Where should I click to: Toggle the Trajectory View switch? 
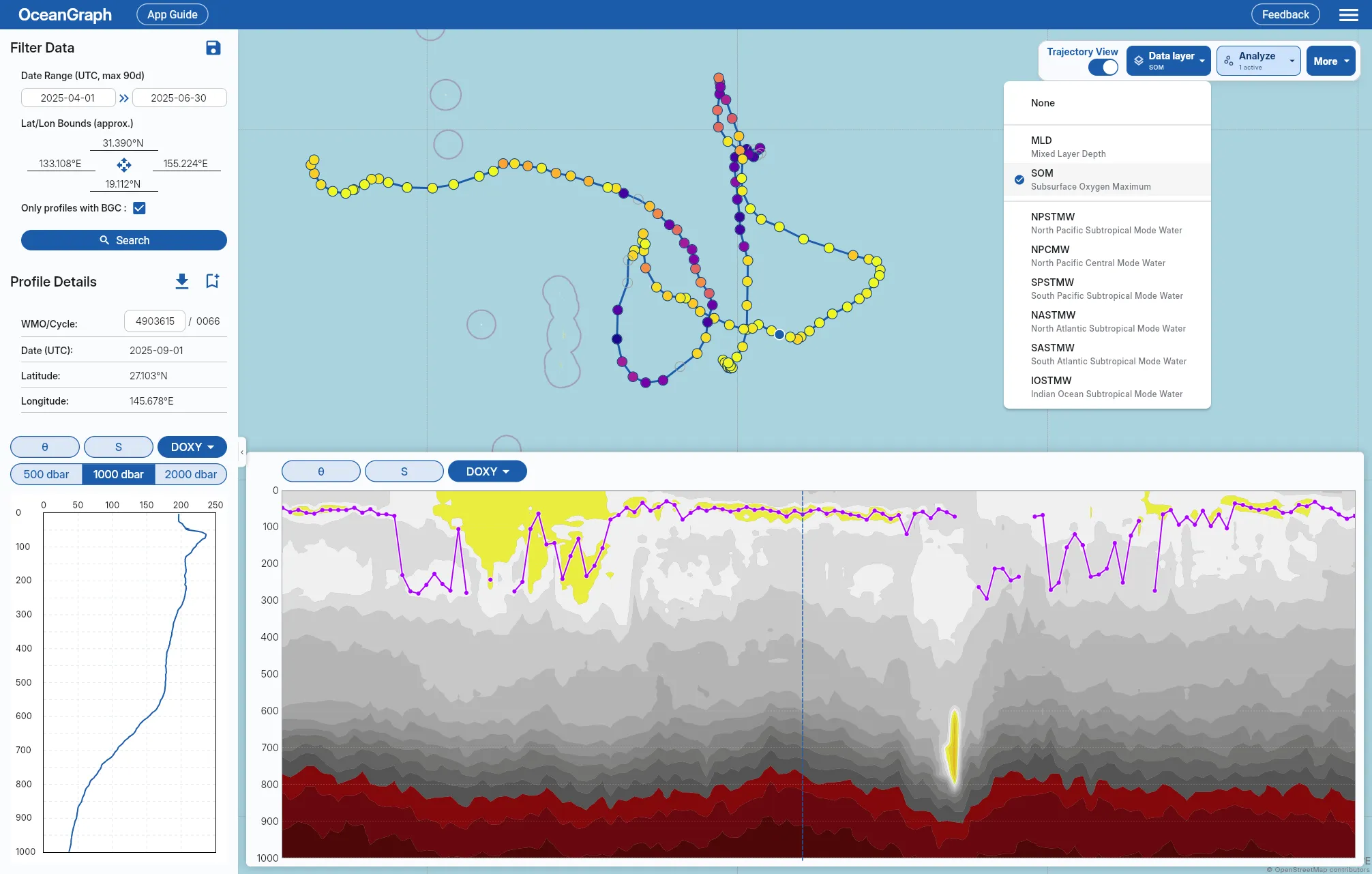click(1103, 67)
